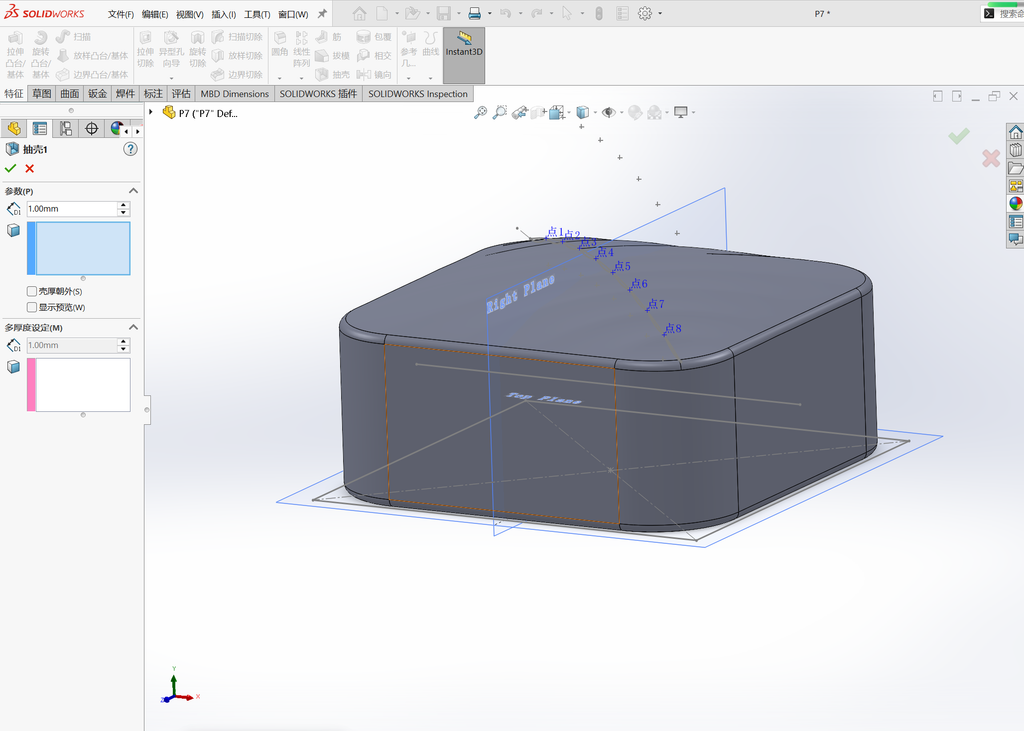
Task: Open the 工具(T) menu
Action: tap(257, 14)
